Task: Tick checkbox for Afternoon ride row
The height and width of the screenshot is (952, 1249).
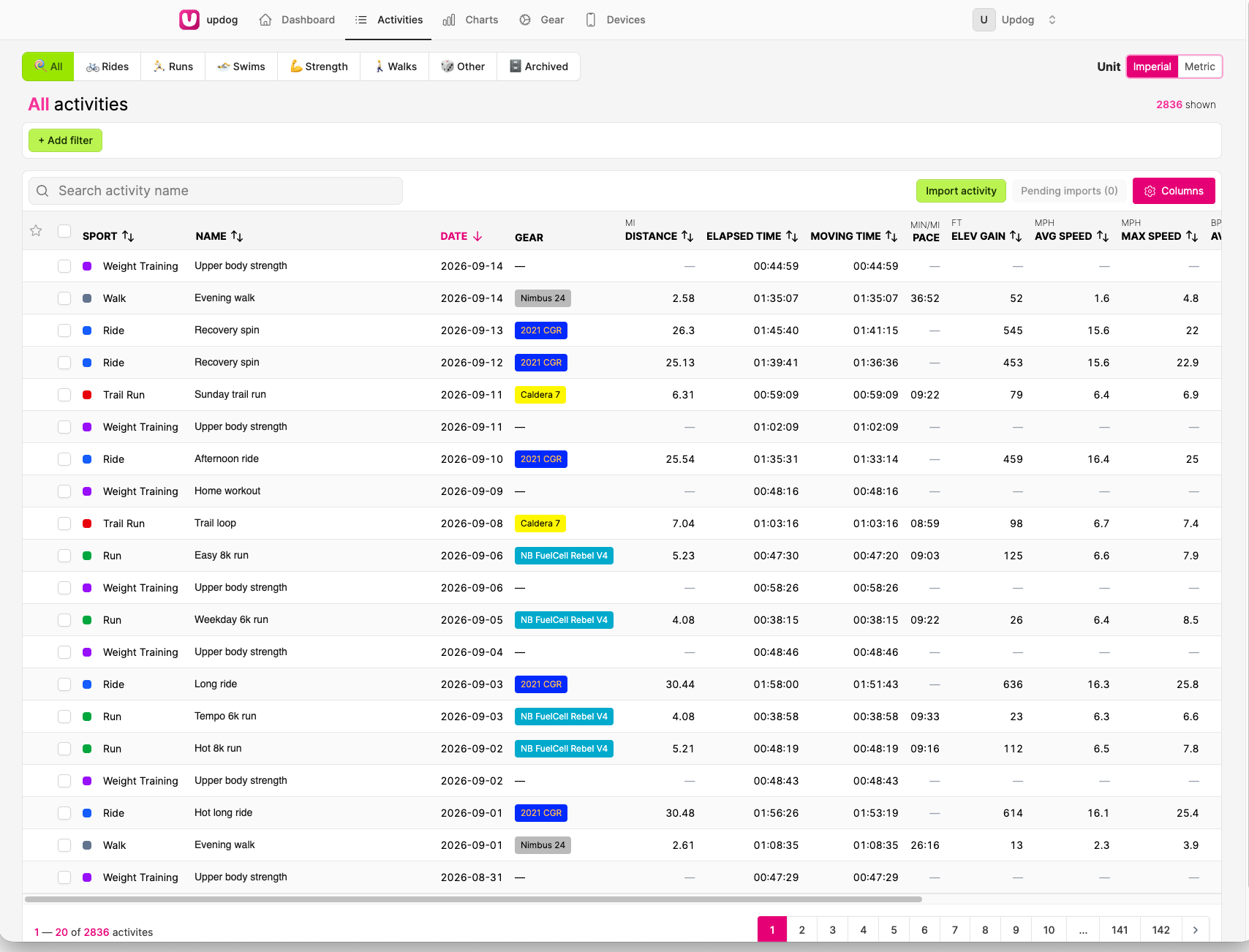Action: 64,459
